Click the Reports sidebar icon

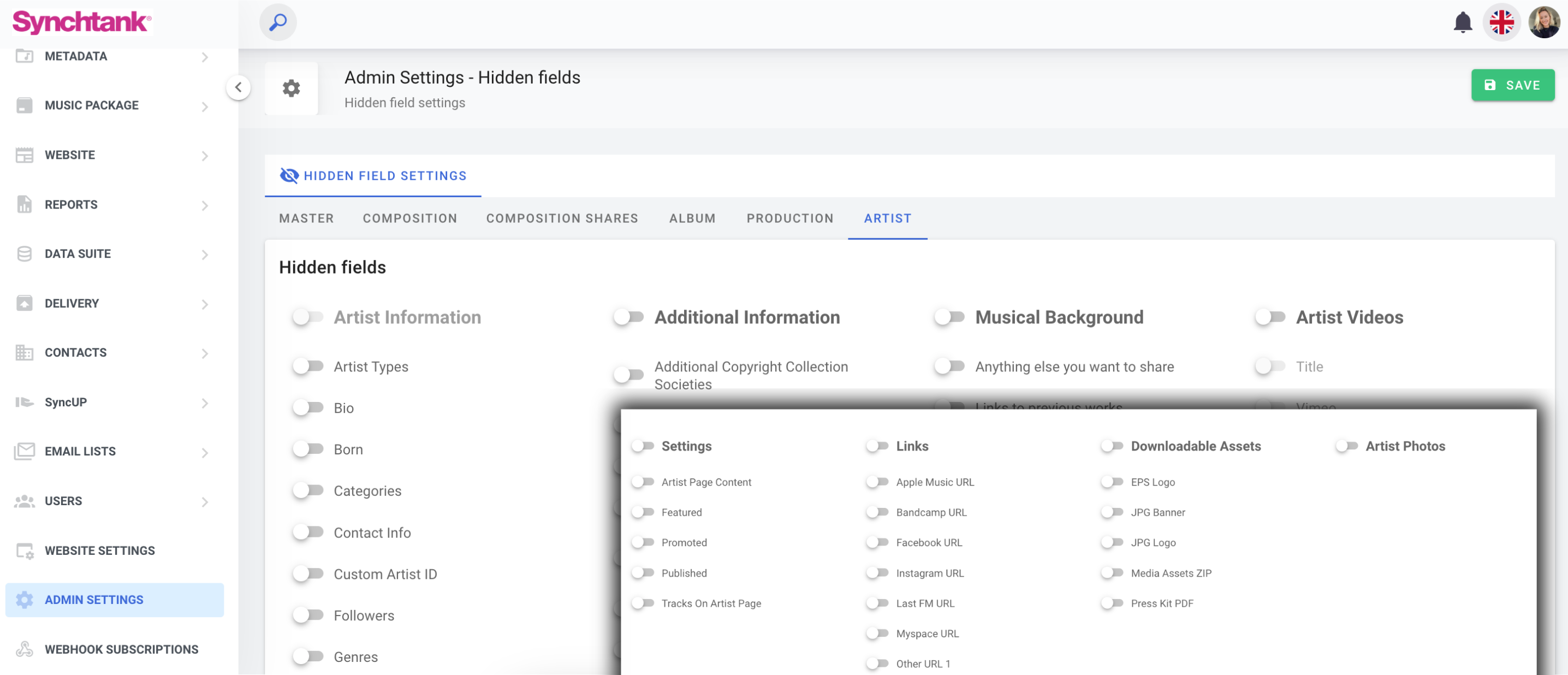point(25,204)
